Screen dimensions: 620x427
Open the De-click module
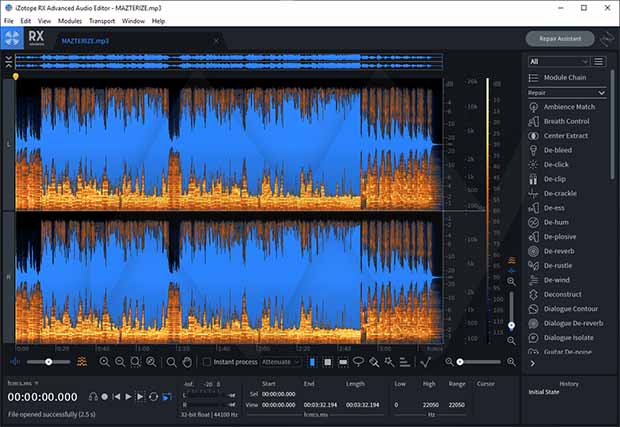[x=548, y=164]
